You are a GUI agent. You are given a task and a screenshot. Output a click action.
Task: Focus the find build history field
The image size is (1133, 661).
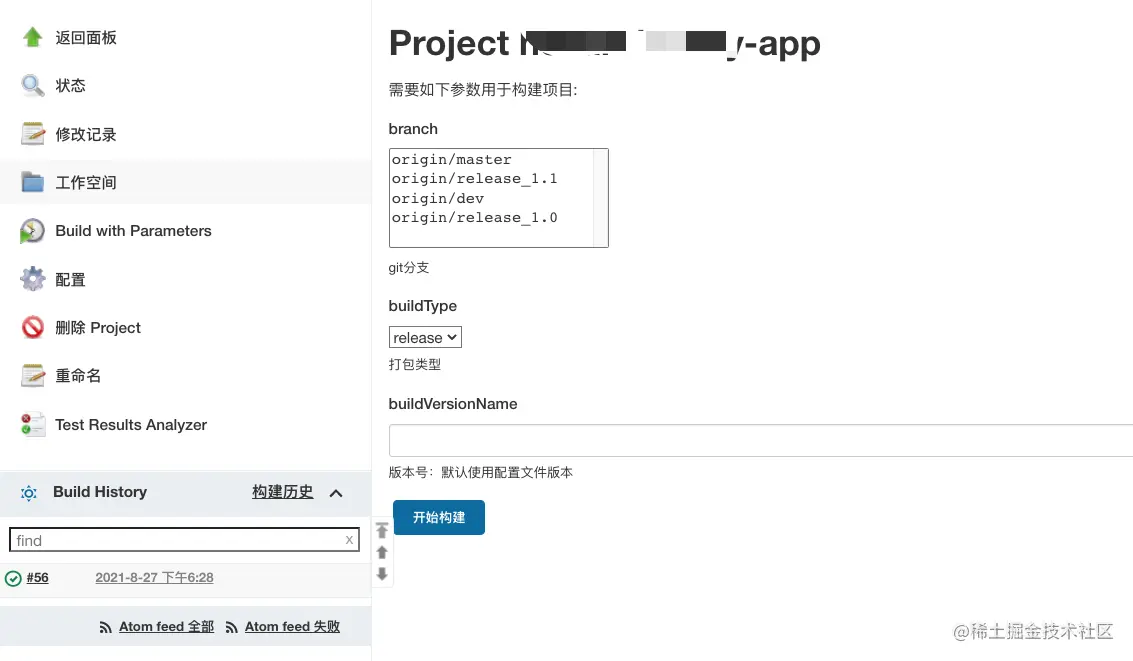point(184,540)
